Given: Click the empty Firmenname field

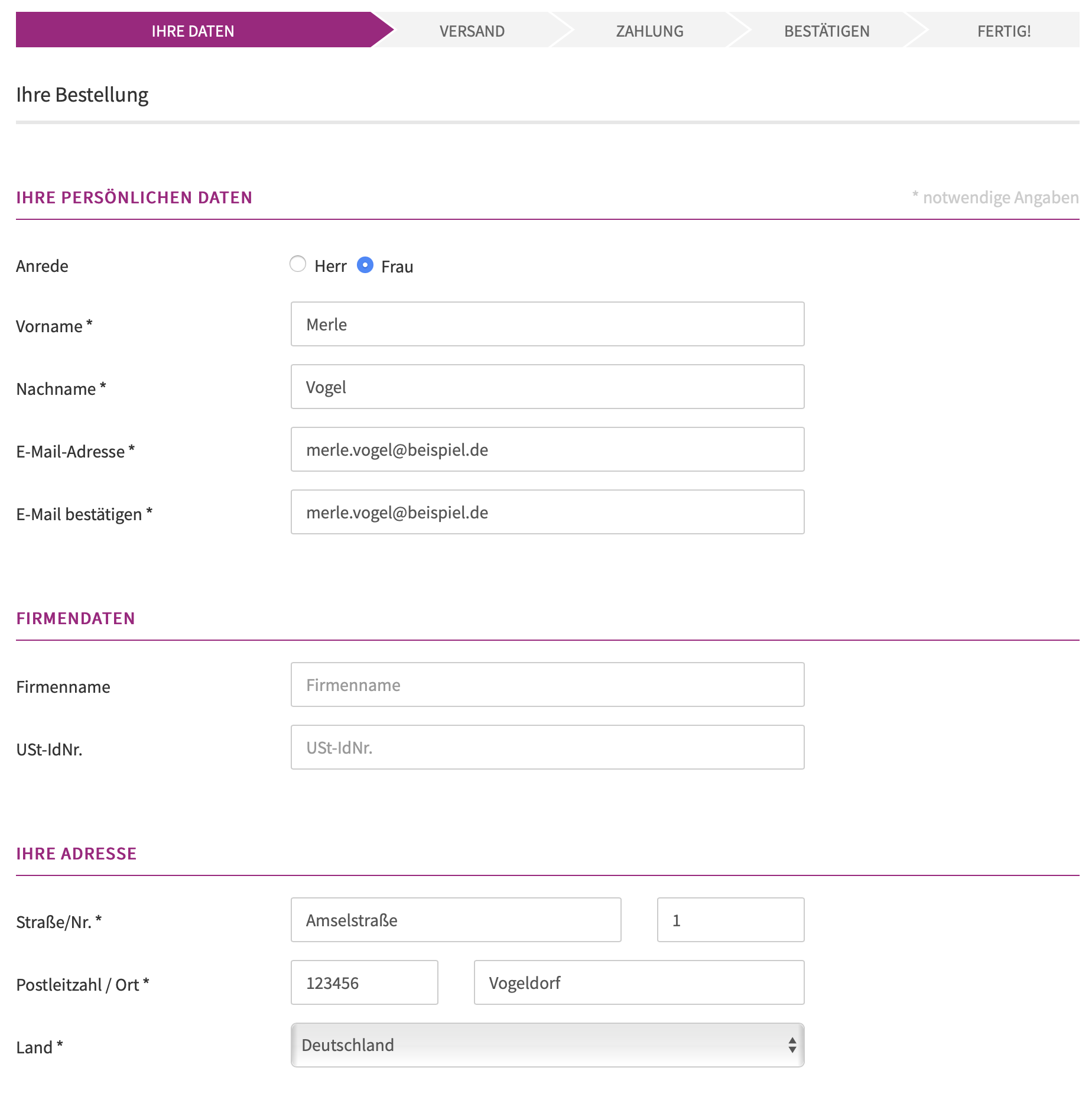Looking at the screenshot, I should tap(547, 684).
